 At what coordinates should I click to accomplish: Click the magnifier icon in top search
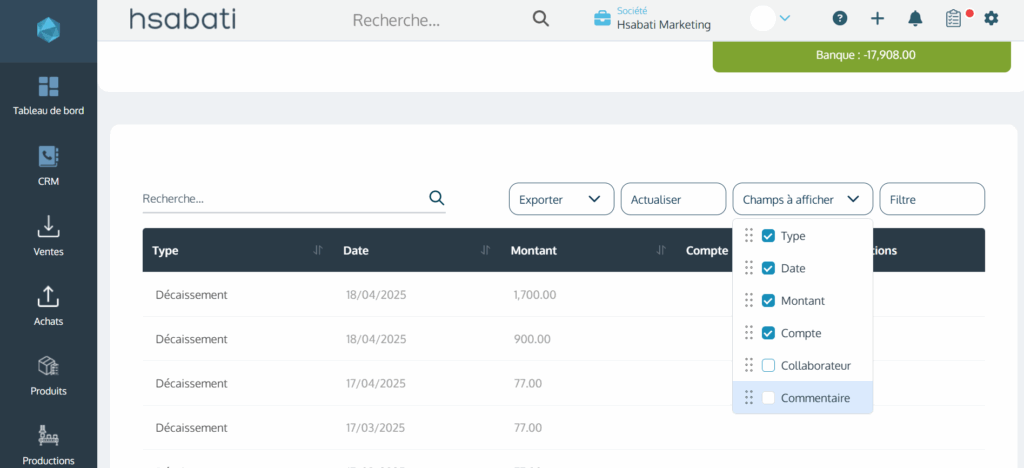(x=541, y=19)
